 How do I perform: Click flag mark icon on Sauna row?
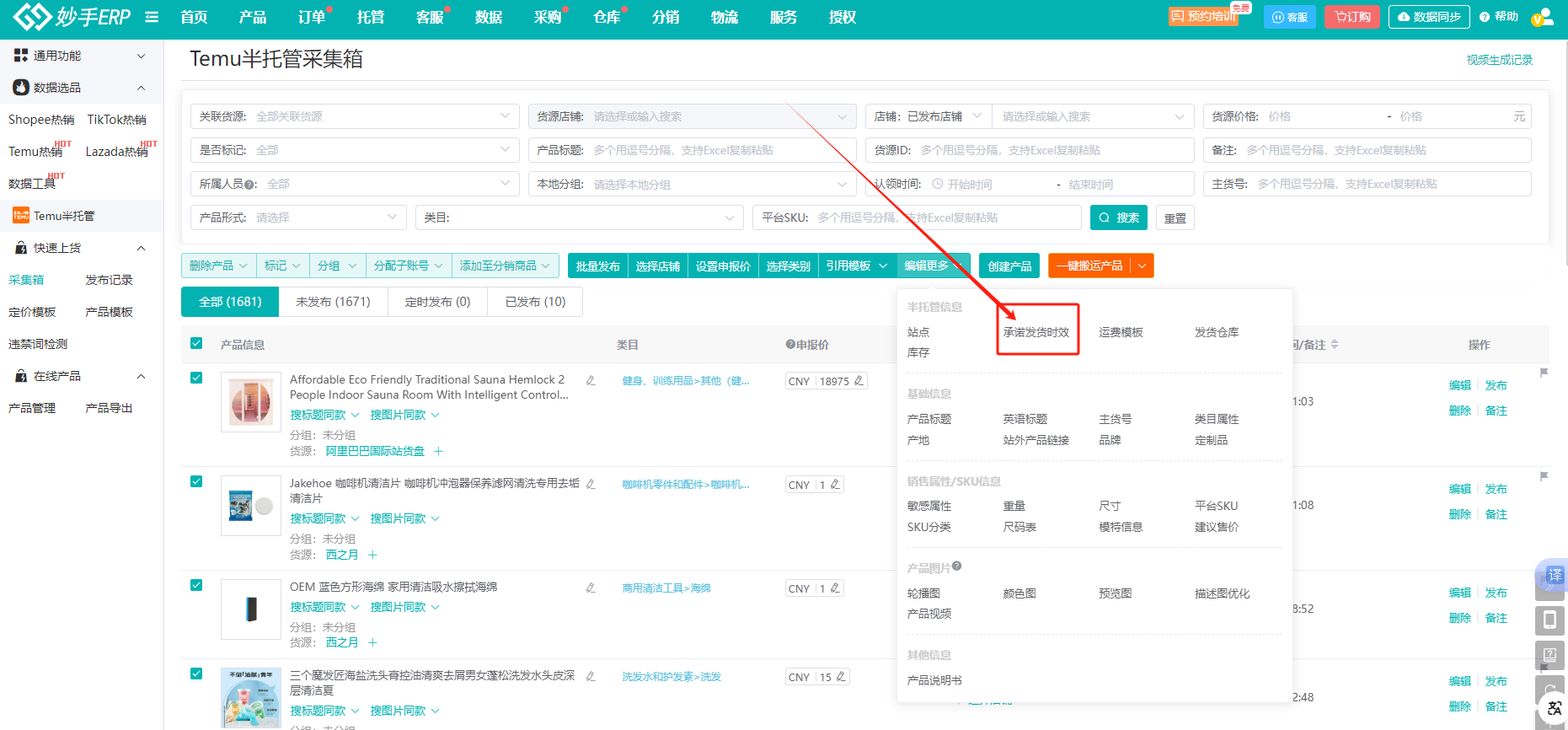click(1544, 373)
